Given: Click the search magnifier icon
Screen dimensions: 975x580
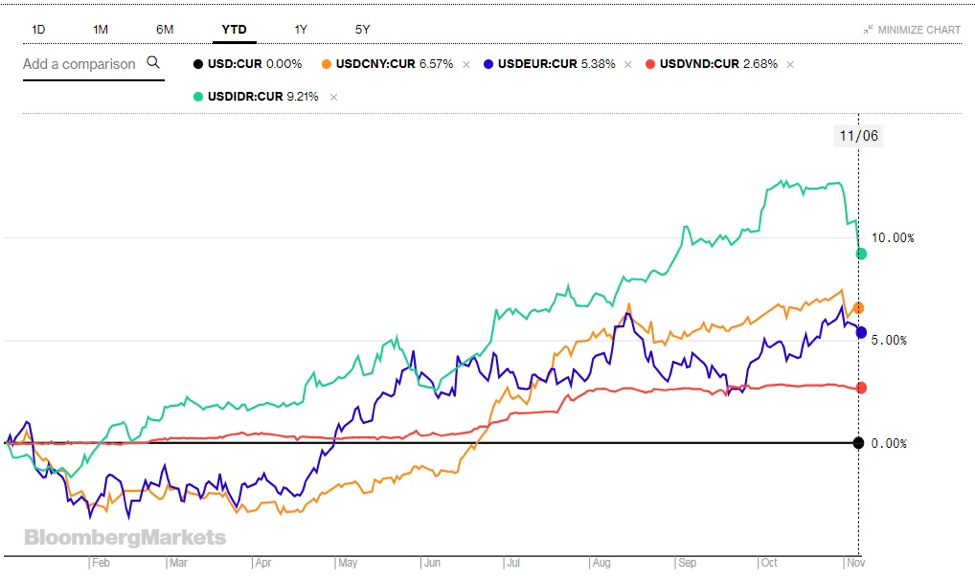Looking at the screenshot, I should (x=153, y=63).
